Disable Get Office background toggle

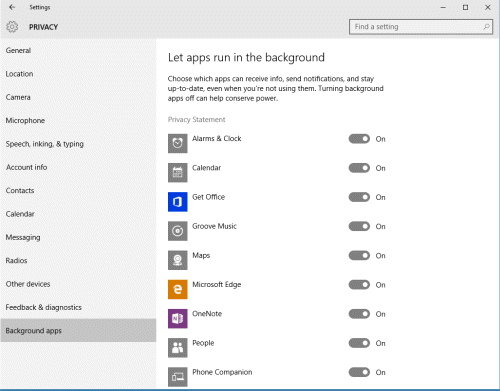click(x=359, y=197)
